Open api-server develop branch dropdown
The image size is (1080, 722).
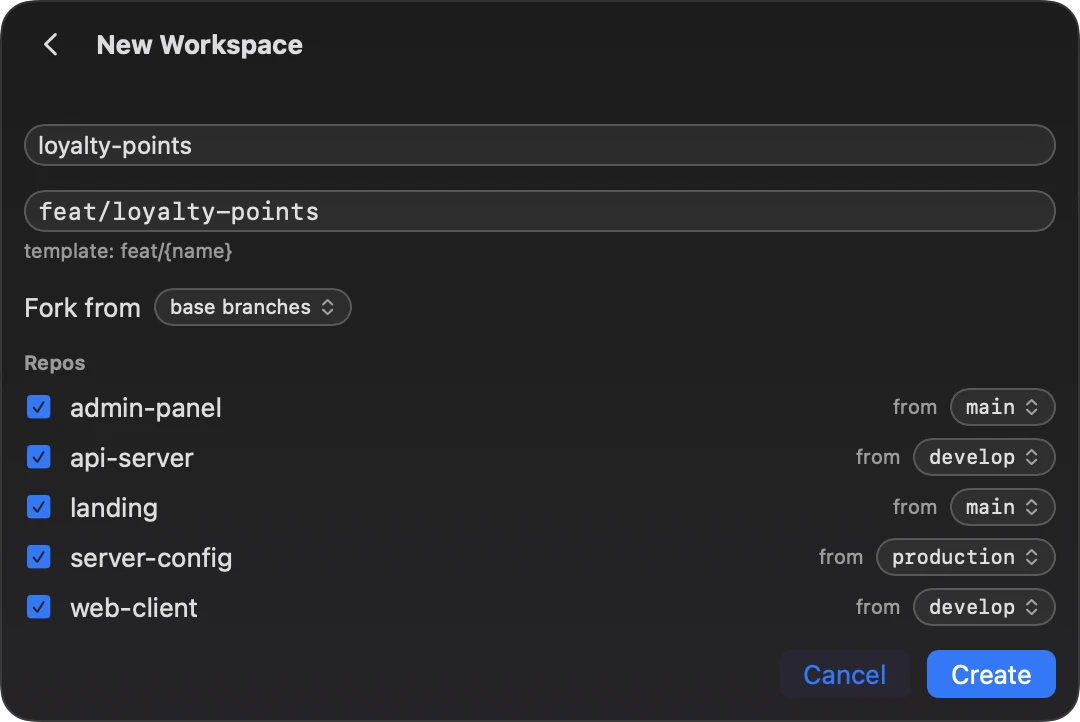(x=984, y=457)
